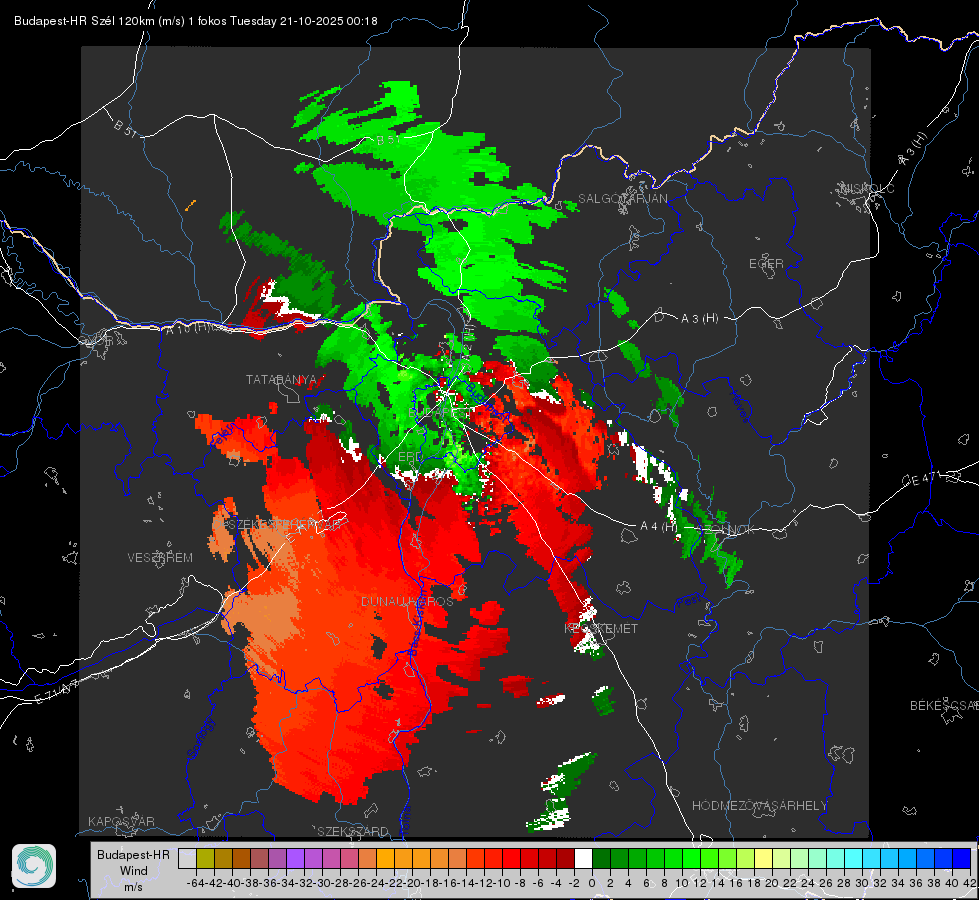This screenshot has height=900, width=979.
Task: Click the DUNAÚJVÁROS city label
Action: pos(407,601)
